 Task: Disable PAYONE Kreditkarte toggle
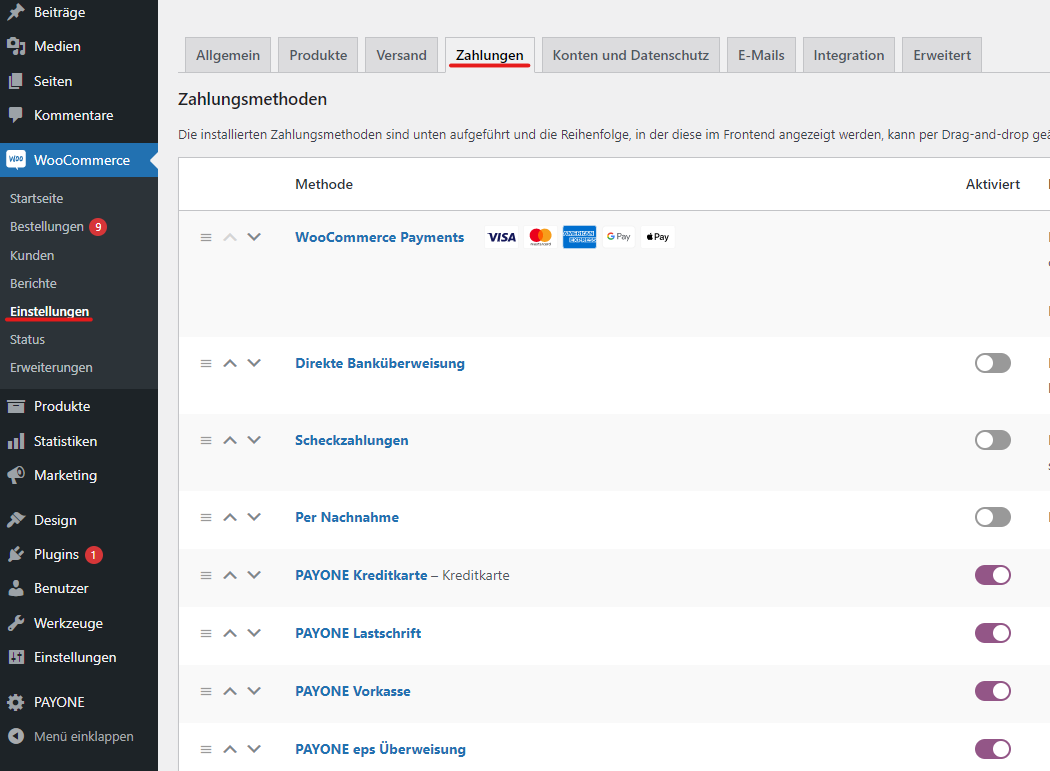pos(992,575)
